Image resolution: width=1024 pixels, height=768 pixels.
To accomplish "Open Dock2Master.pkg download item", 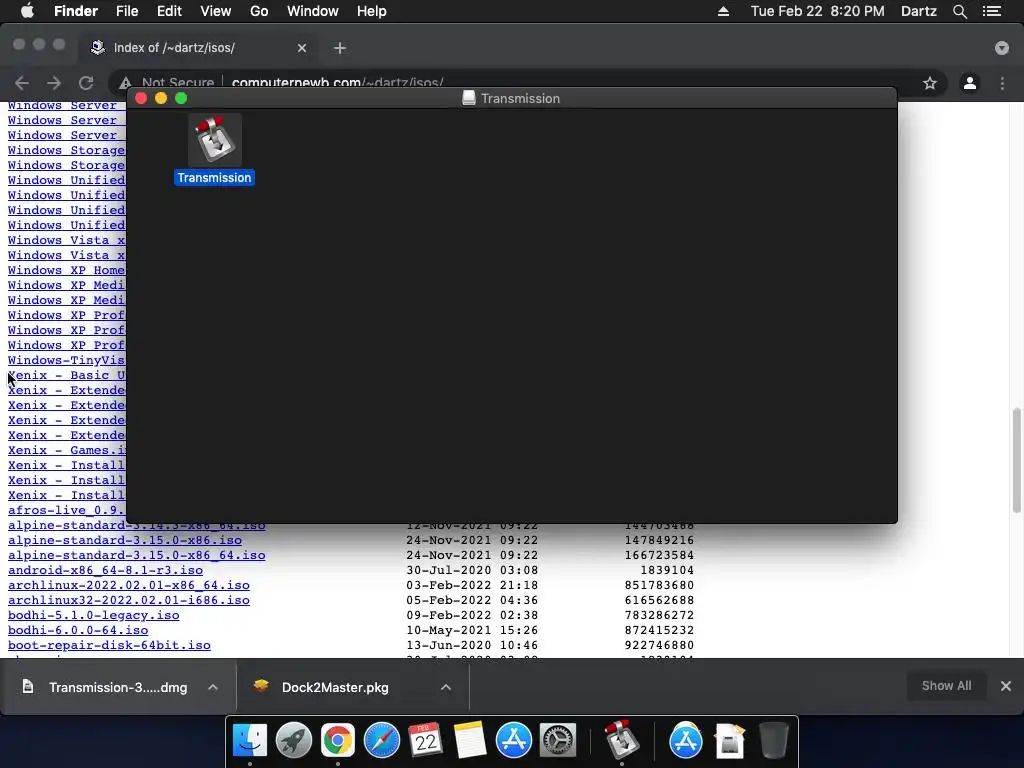I will pyautogui.click(x=335, y=687).
